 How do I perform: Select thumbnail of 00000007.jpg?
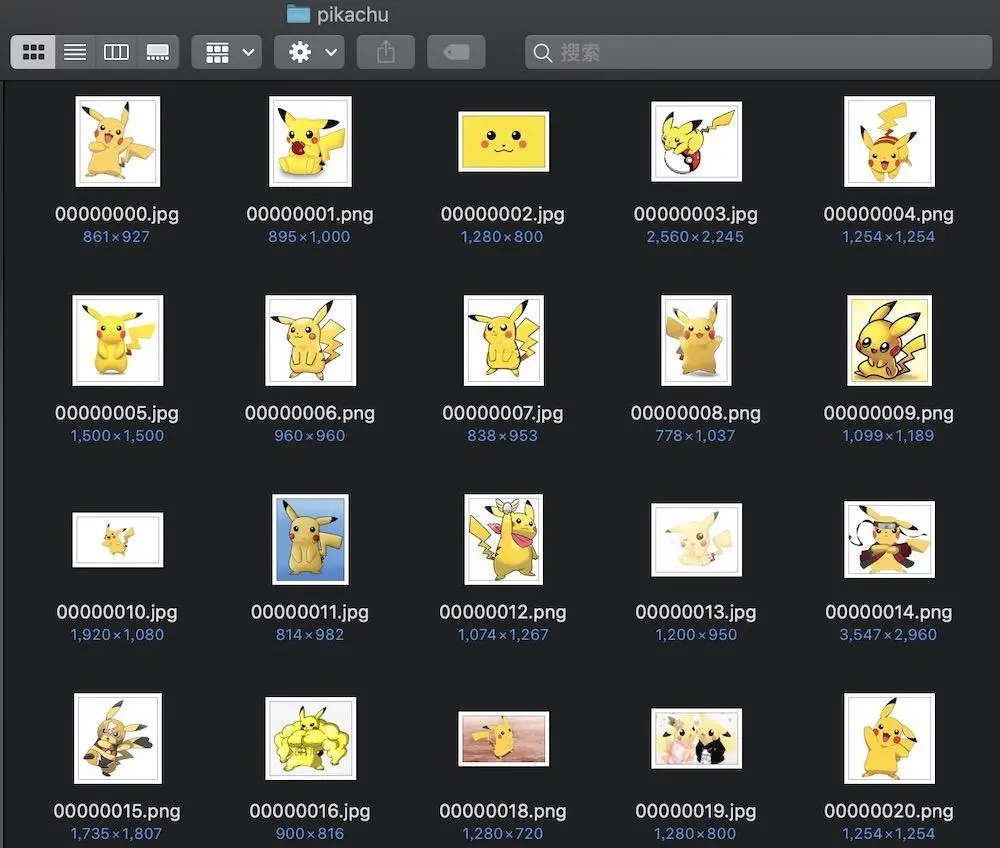503,340
